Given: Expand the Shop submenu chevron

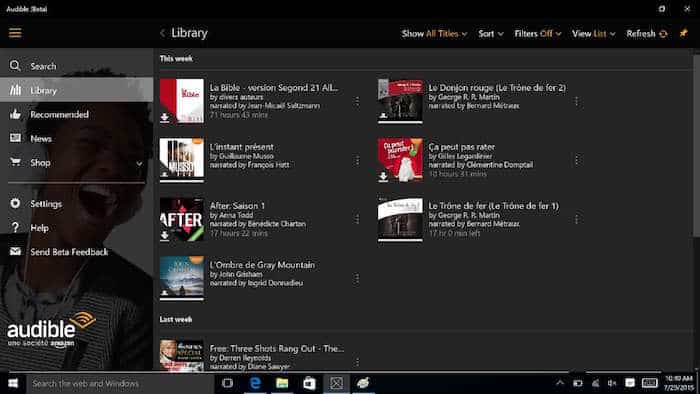Looking at the screenshot, I should (139, 163).
